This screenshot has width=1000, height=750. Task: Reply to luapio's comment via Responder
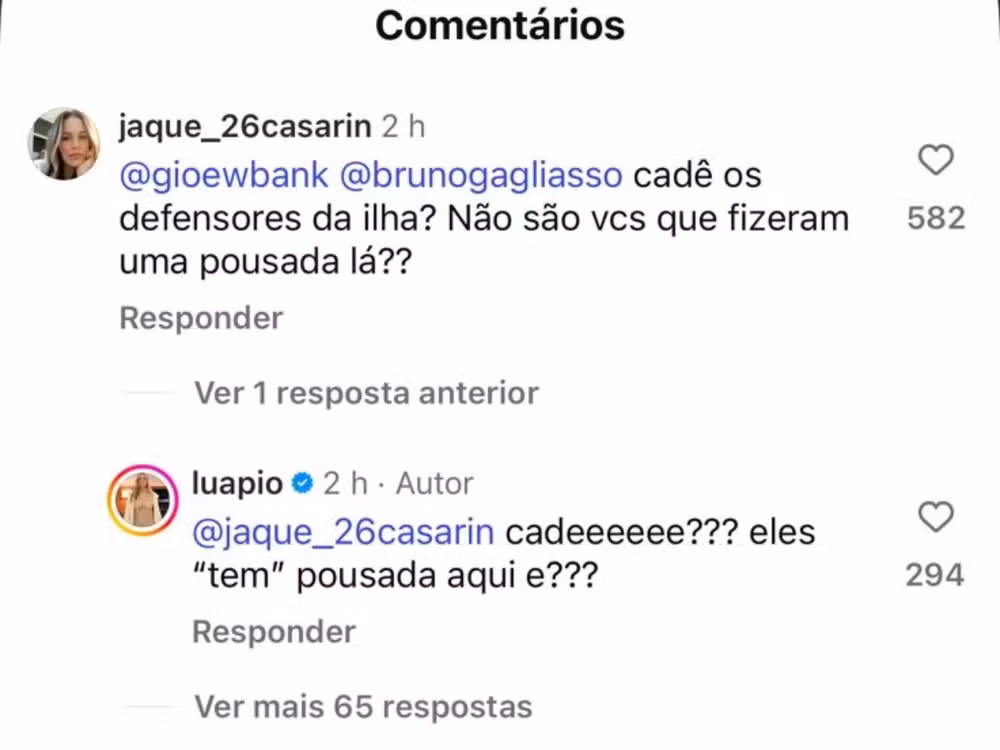tap(273, 632)
